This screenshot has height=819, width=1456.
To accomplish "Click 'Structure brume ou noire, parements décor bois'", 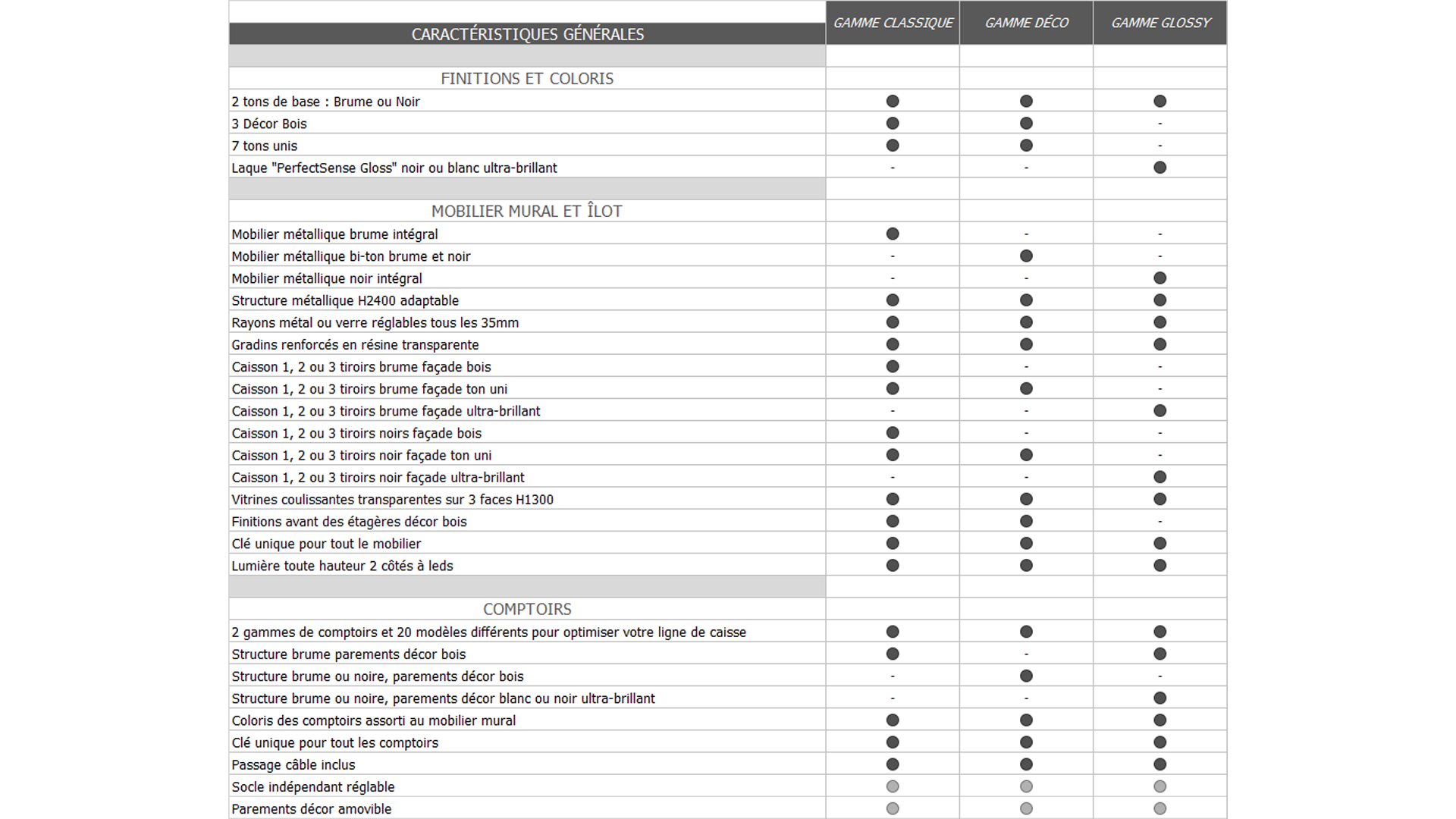I will pyautogui.click(x=378, y=676).
